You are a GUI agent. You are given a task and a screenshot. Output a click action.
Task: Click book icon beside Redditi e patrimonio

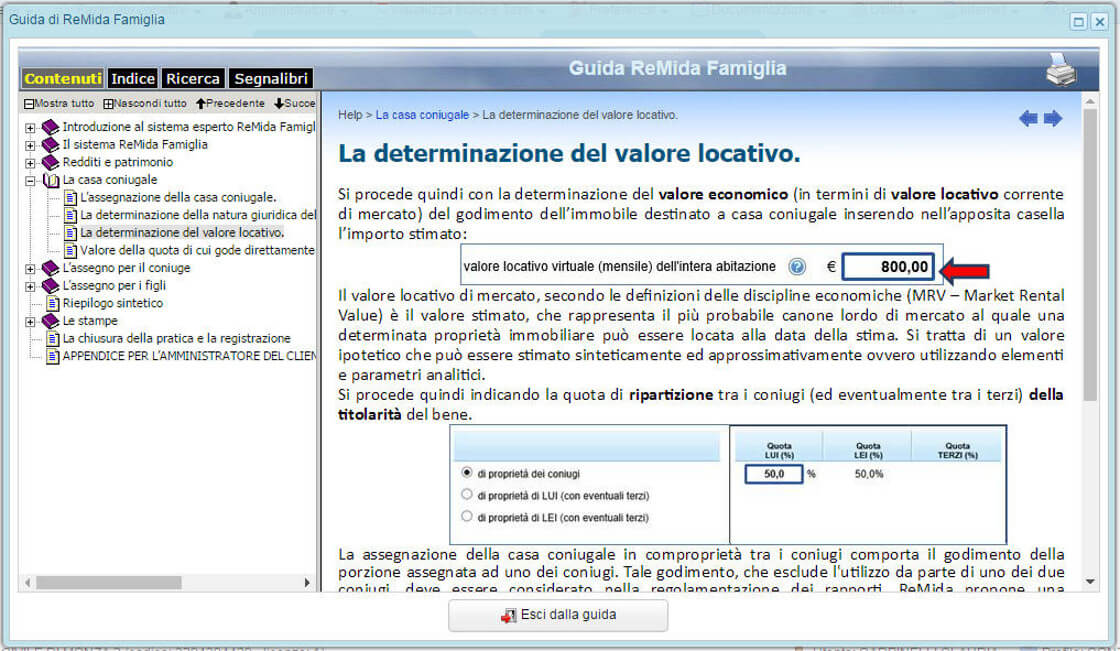tap(50, 162)
